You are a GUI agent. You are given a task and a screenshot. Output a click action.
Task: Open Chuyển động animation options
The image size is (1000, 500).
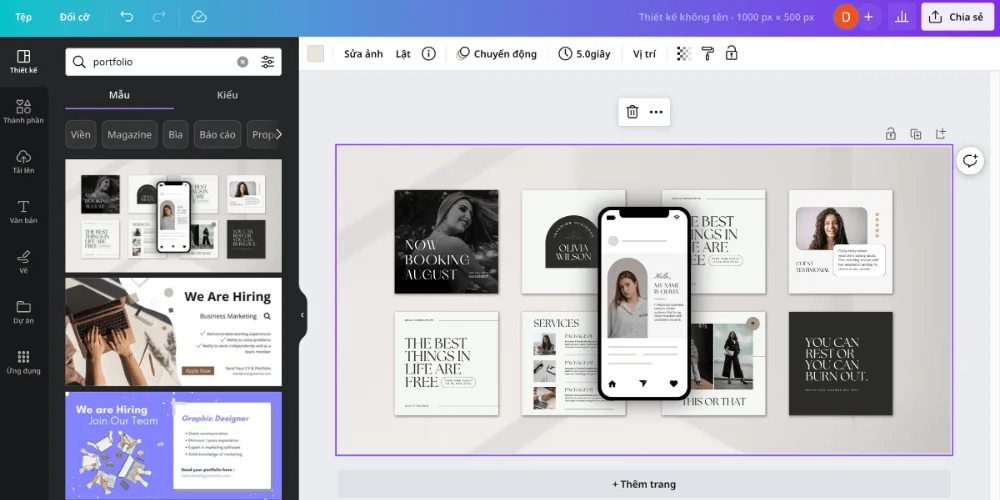(497, 54)
